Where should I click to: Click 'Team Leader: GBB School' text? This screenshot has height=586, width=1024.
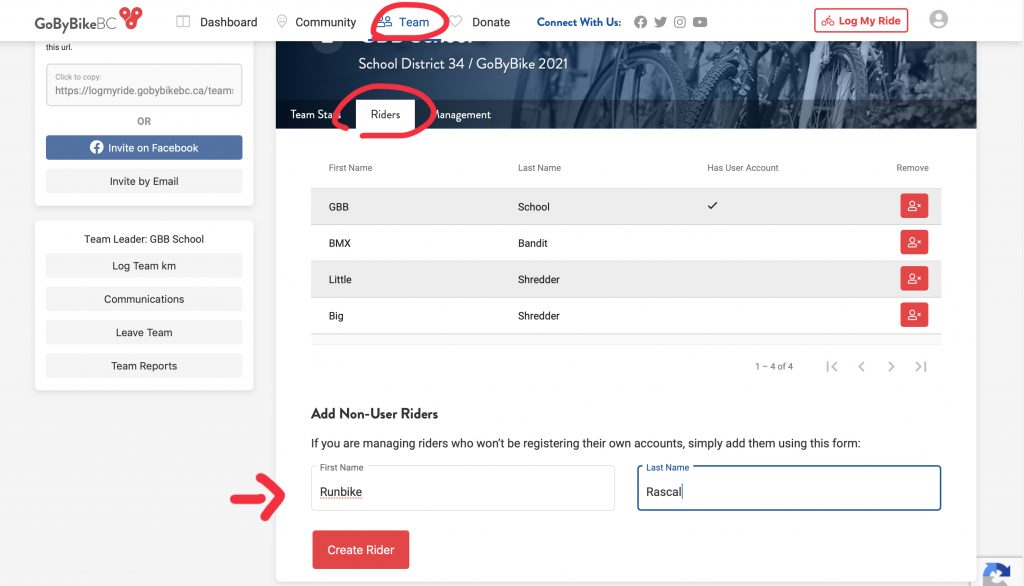click(144, 239)
